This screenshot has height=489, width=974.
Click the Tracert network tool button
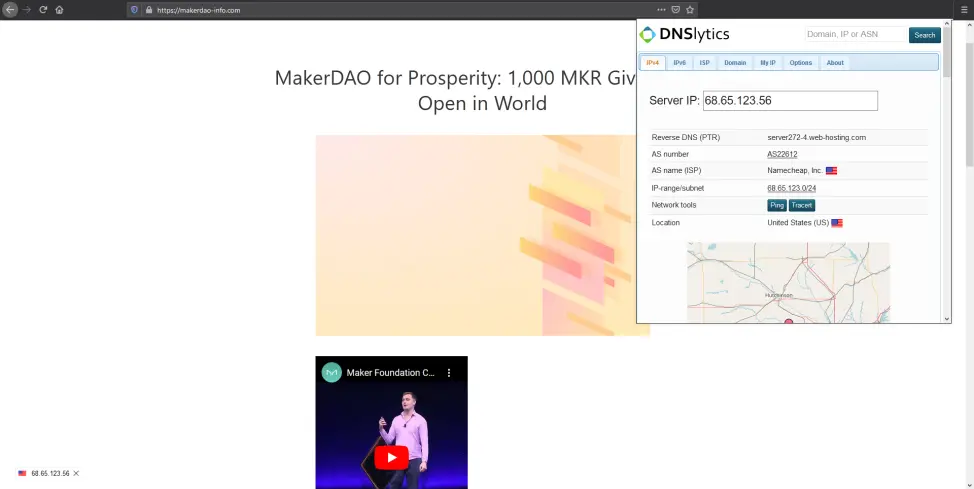801,205
